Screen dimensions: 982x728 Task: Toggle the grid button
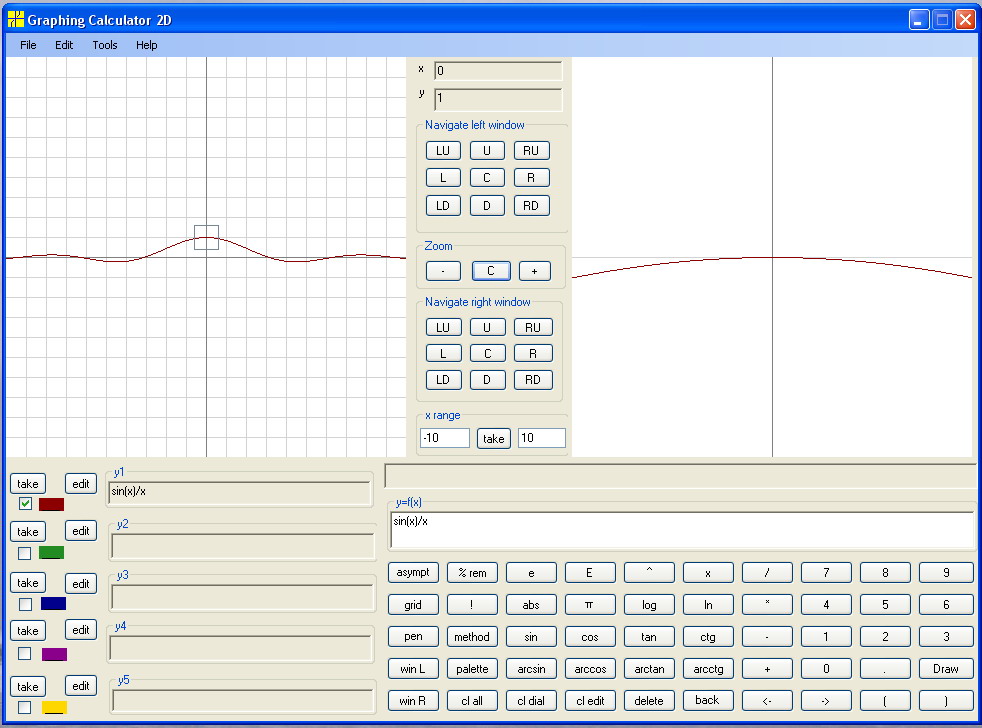click(x=413, y=605)
